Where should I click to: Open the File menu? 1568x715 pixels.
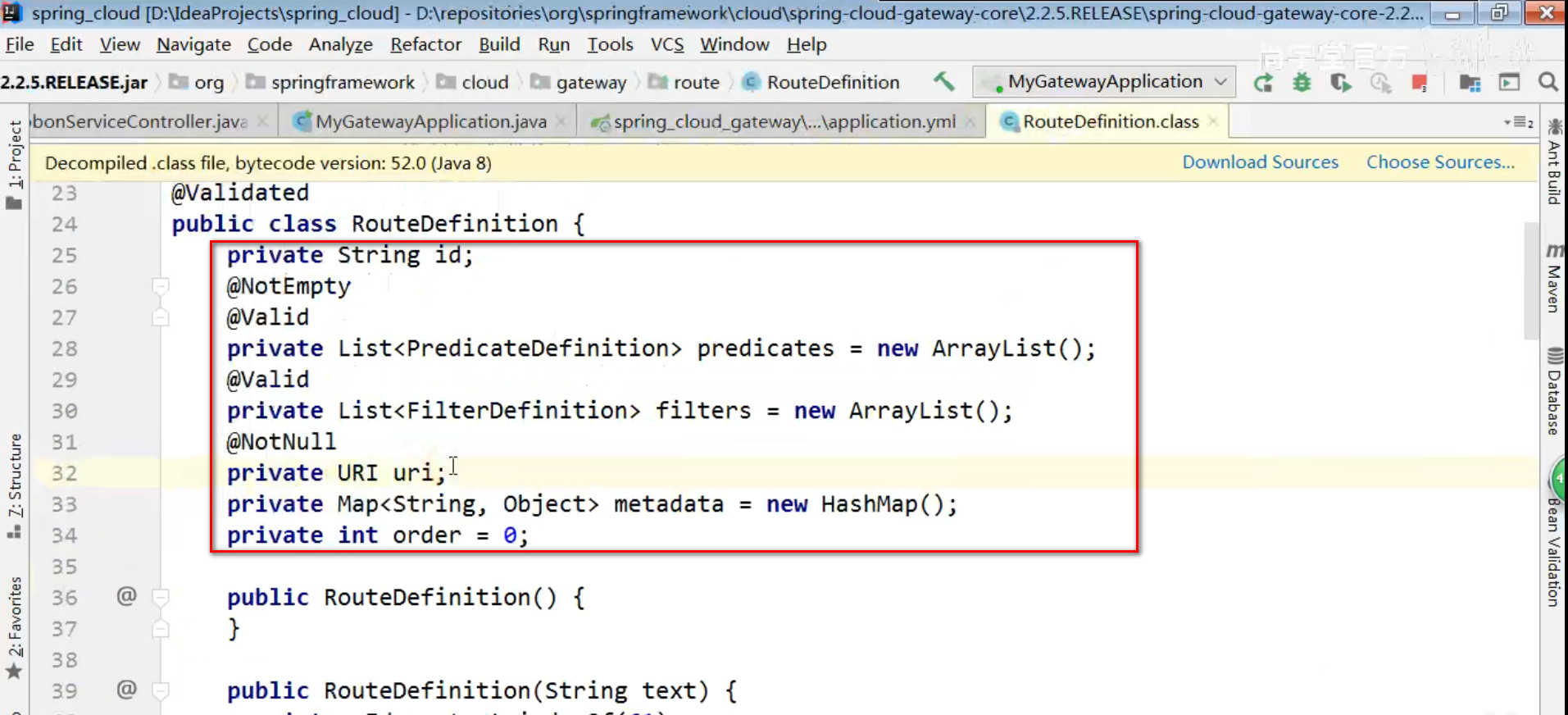20,44
